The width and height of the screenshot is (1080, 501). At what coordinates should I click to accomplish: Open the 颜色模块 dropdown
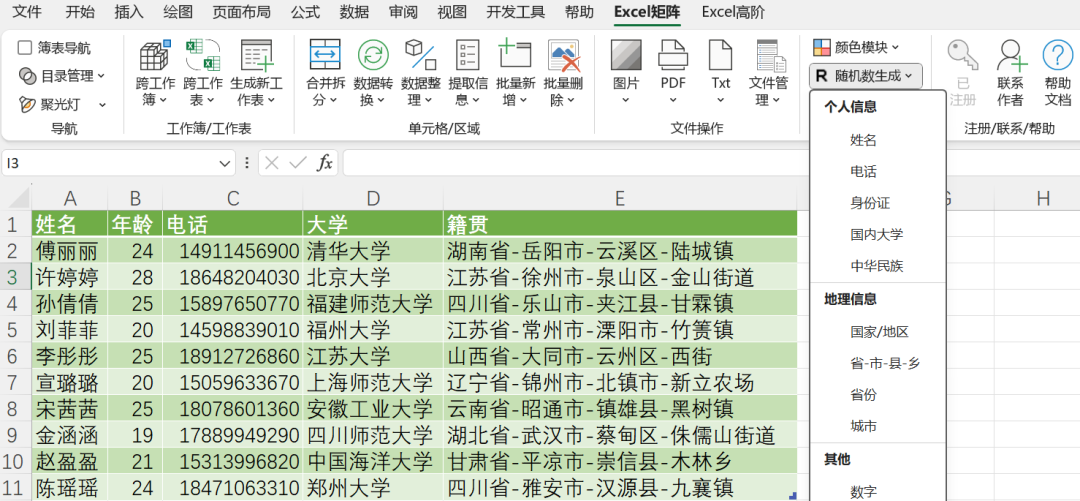[856, 48]
